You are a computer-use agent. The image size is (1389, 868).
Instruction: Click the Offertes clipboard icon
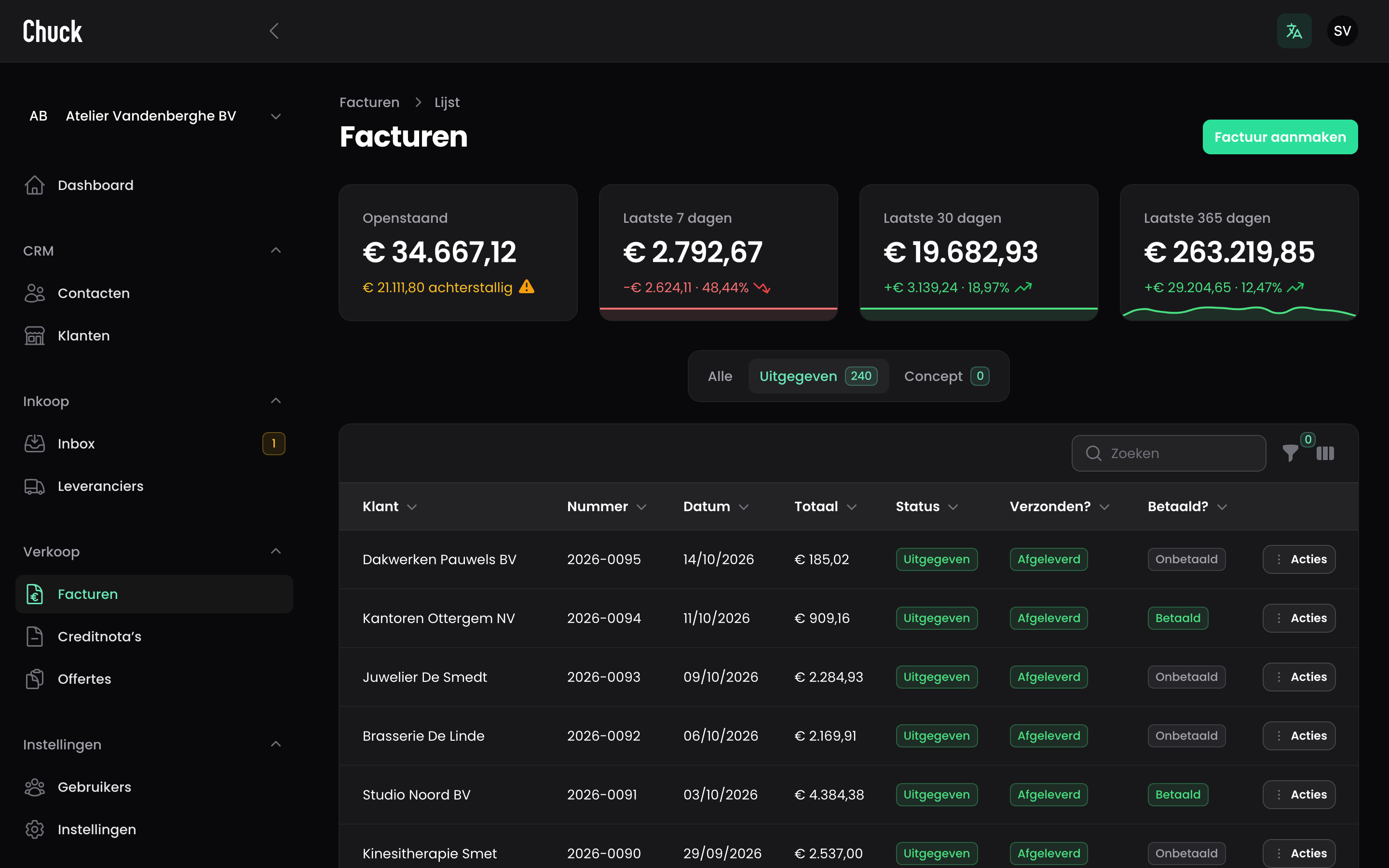tap(34, 679)
